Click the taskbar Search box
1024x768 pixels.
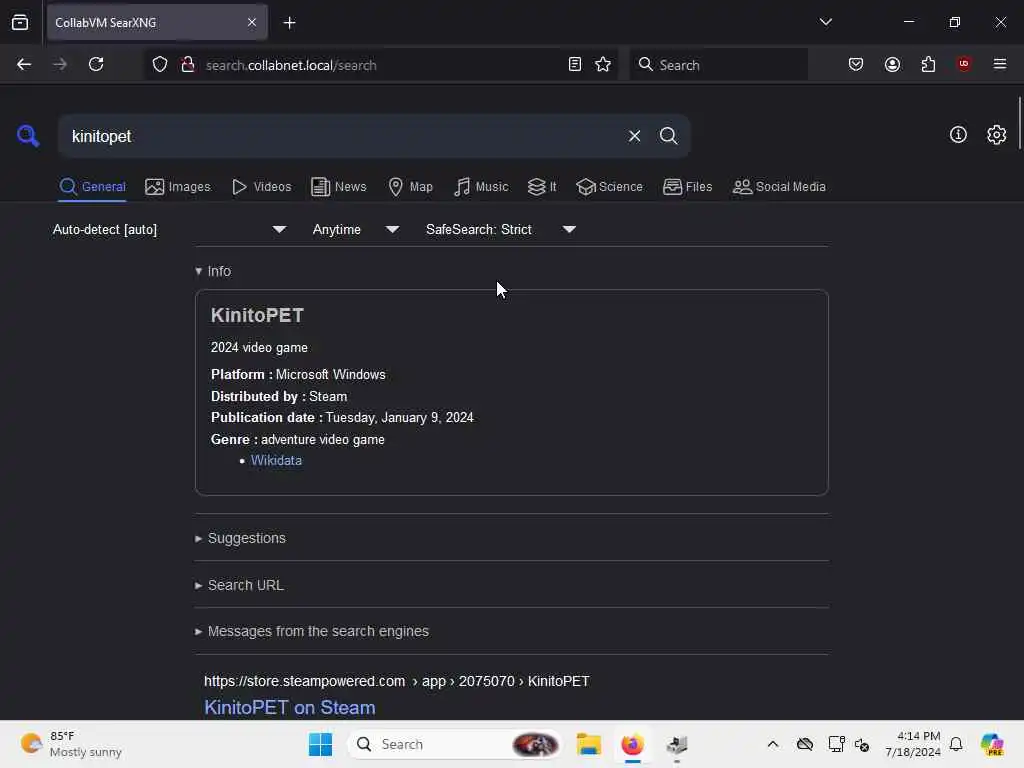point(455,744)
